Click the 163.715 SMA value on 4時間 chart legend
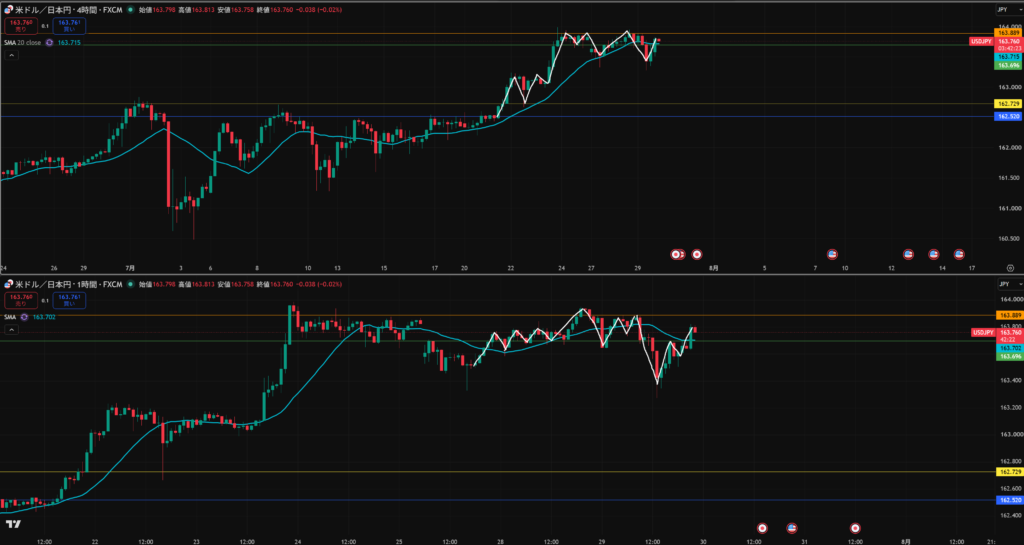This screenshot has width=1024, height=545. tap(69, 42)
